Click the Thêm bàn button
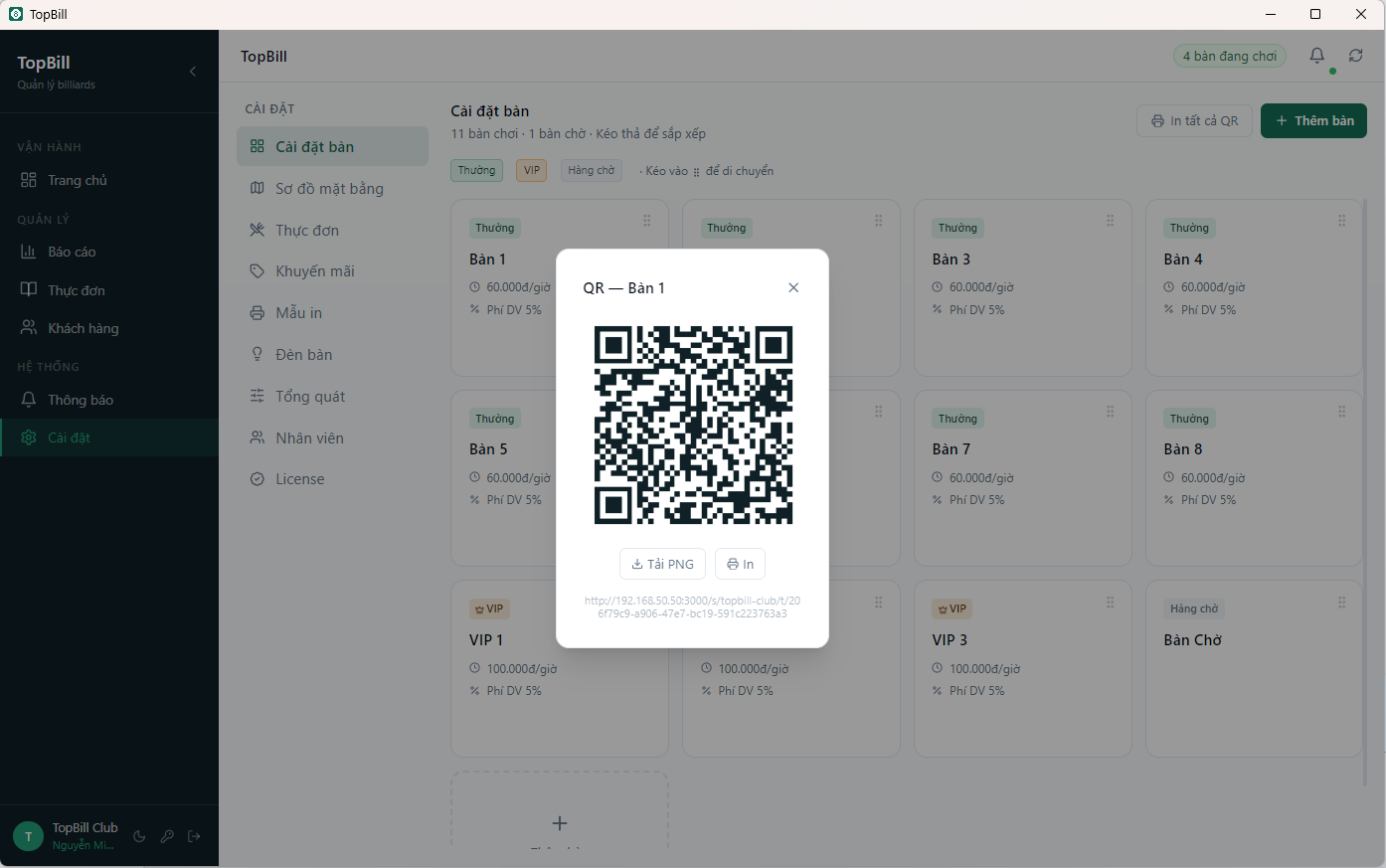The image size is (1386, 868). click(1313, 120)
